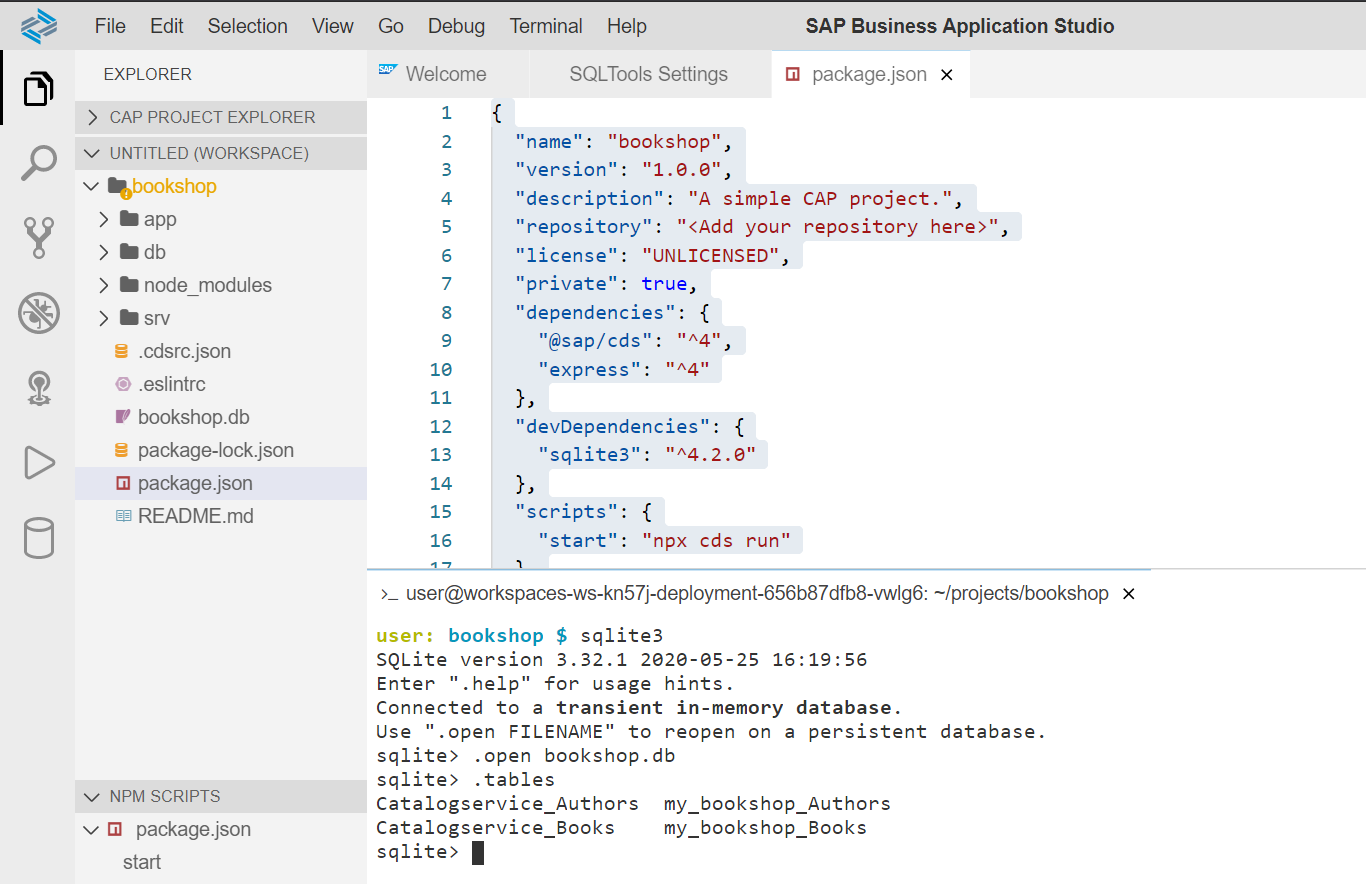Switch to the Welcome tab

pos(447,74)
